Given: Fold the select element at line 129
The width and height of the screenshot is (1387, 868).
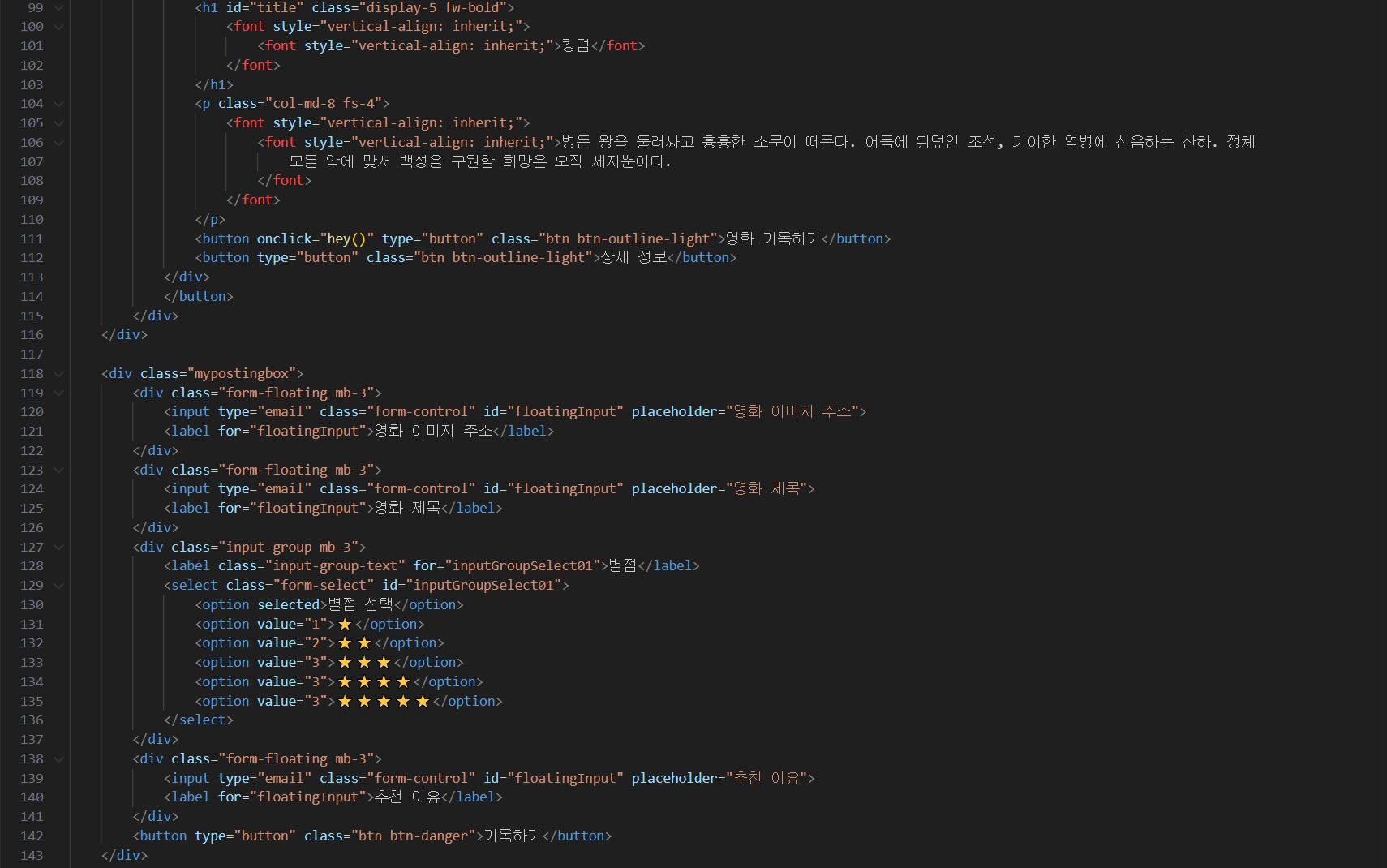Looking at the screenshot, I should (58, 585).
